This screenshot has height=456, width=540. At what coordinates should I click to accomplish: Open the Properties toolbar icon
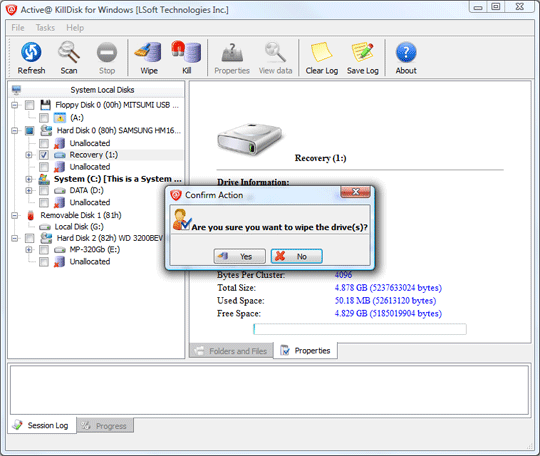click(x=232, y=52)
